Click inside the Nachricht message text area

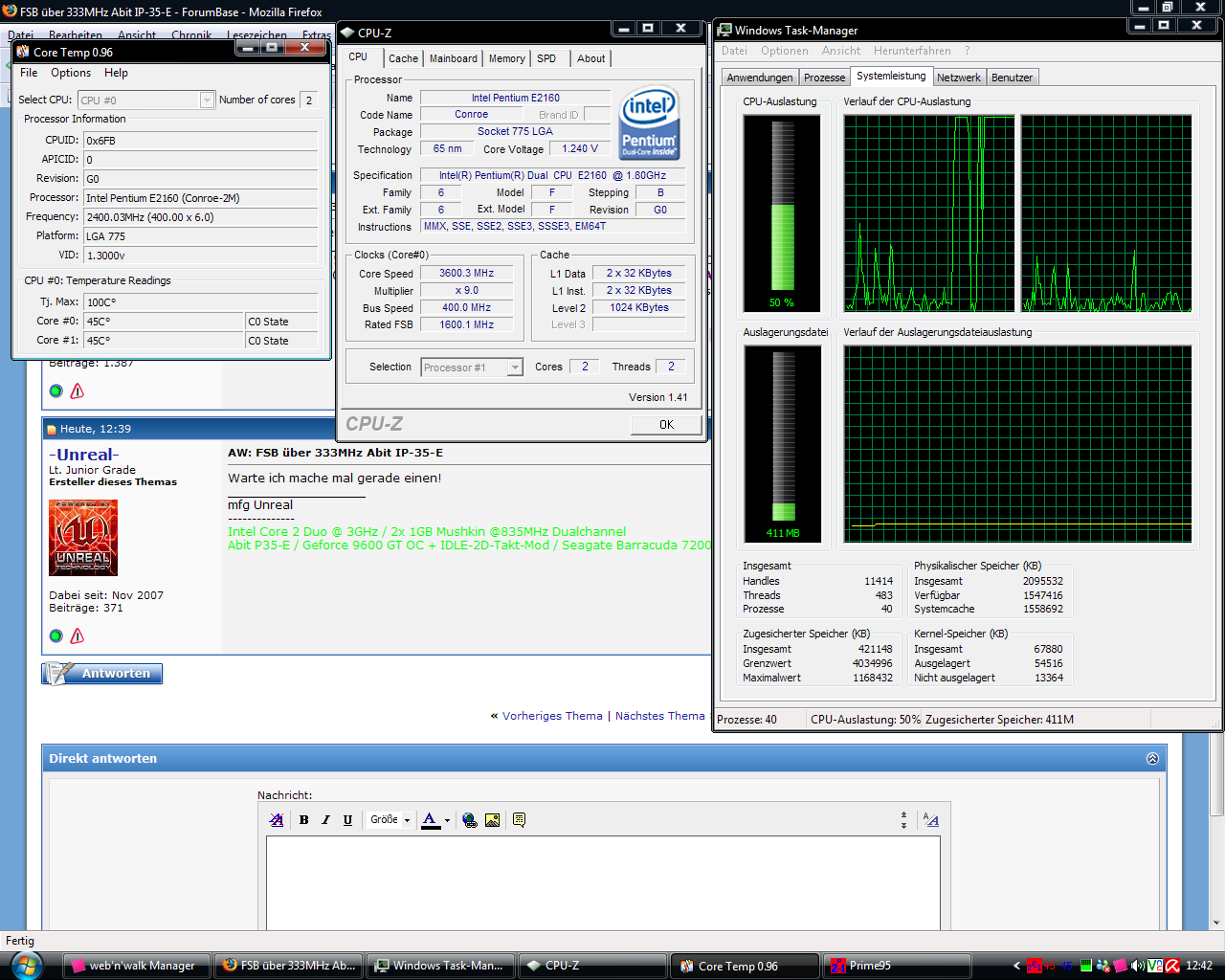pos(603,880)
